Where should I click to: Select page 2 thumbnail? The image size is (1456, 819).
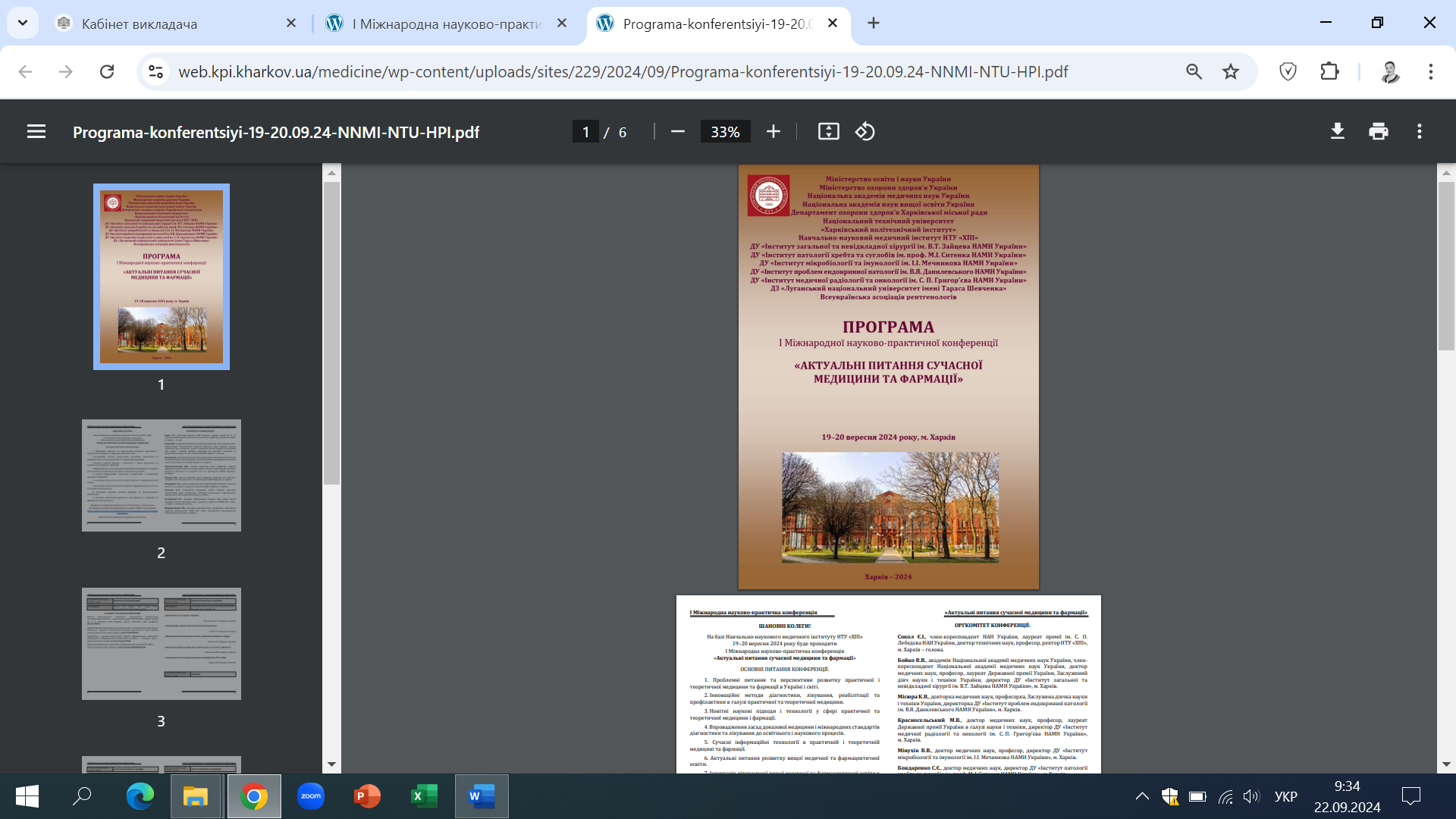point(161,475)
